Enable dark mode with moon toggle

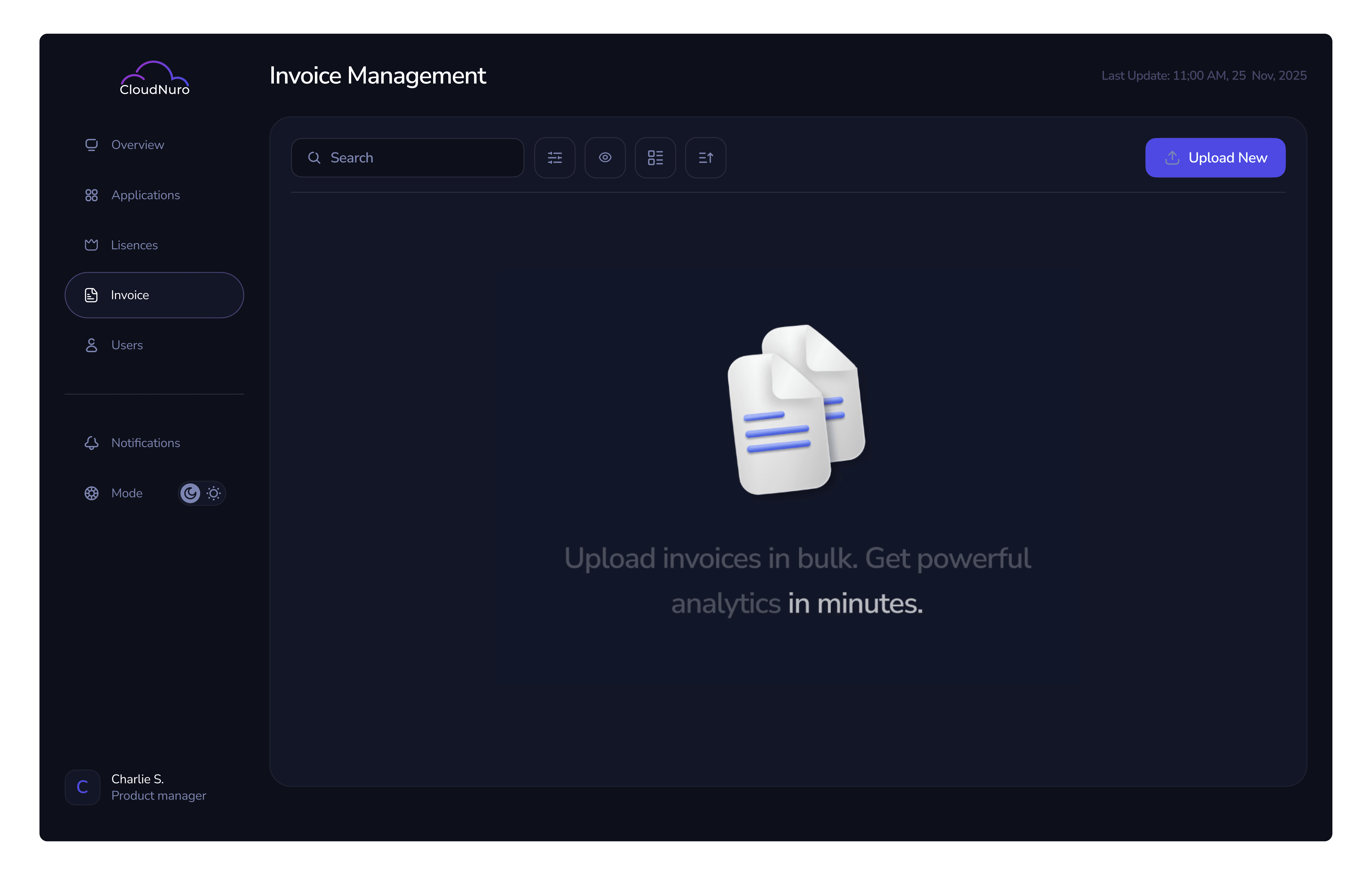(x=190, y=493)
